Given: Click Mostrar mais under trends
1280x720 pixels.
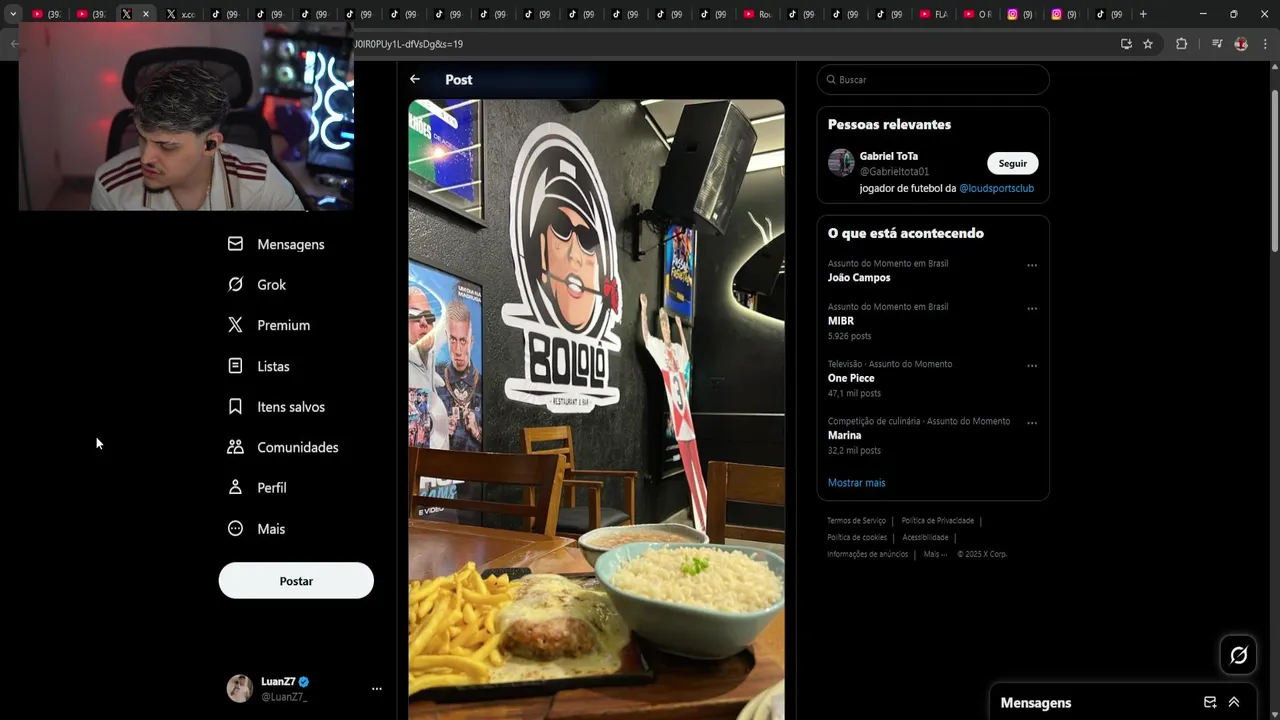Looking at the screenshot, I should pyautogui.click(x=856, y=483).
